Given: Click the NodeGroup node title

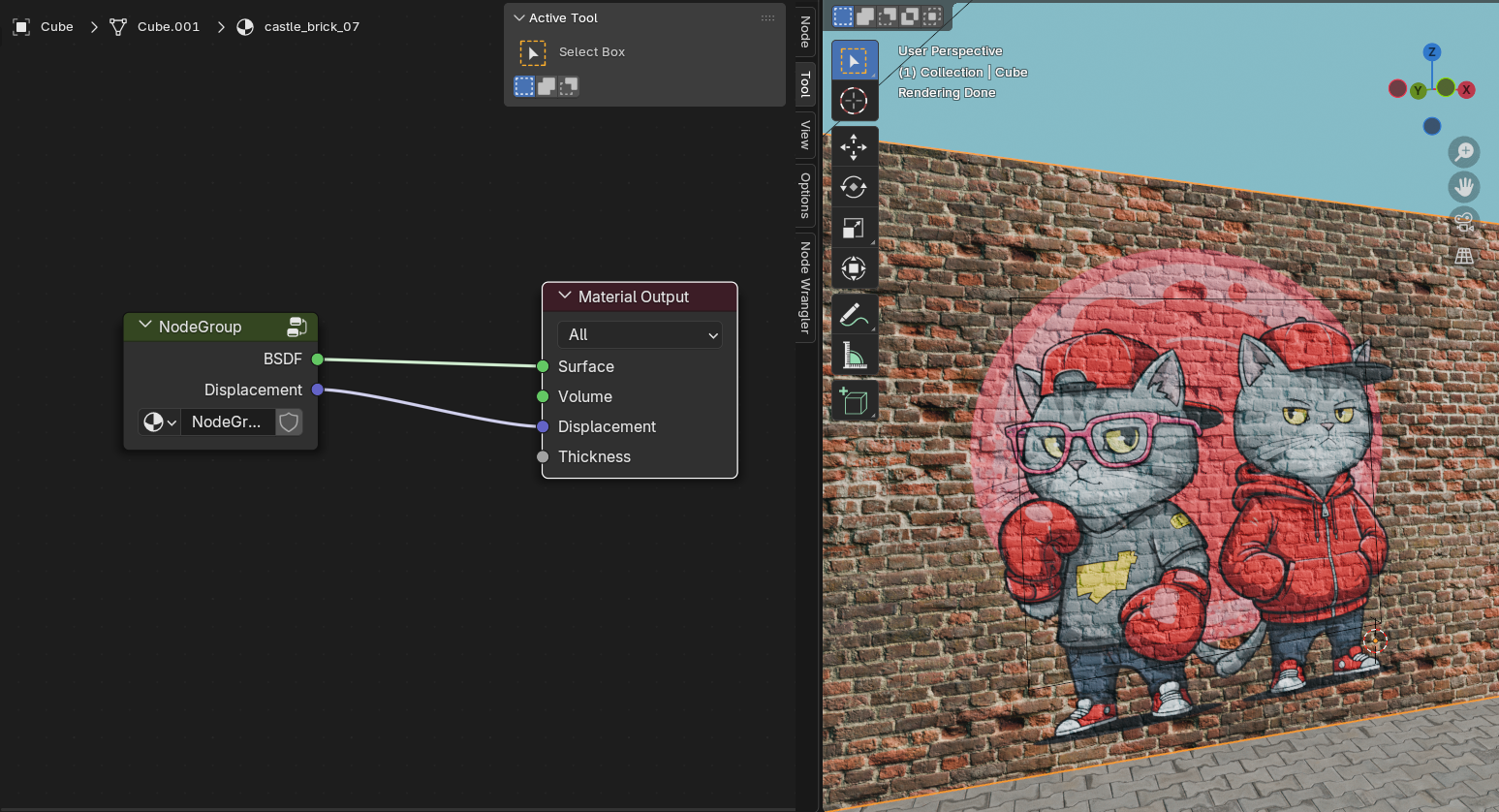Looking at the screenshot, I should tap(201, 327).
